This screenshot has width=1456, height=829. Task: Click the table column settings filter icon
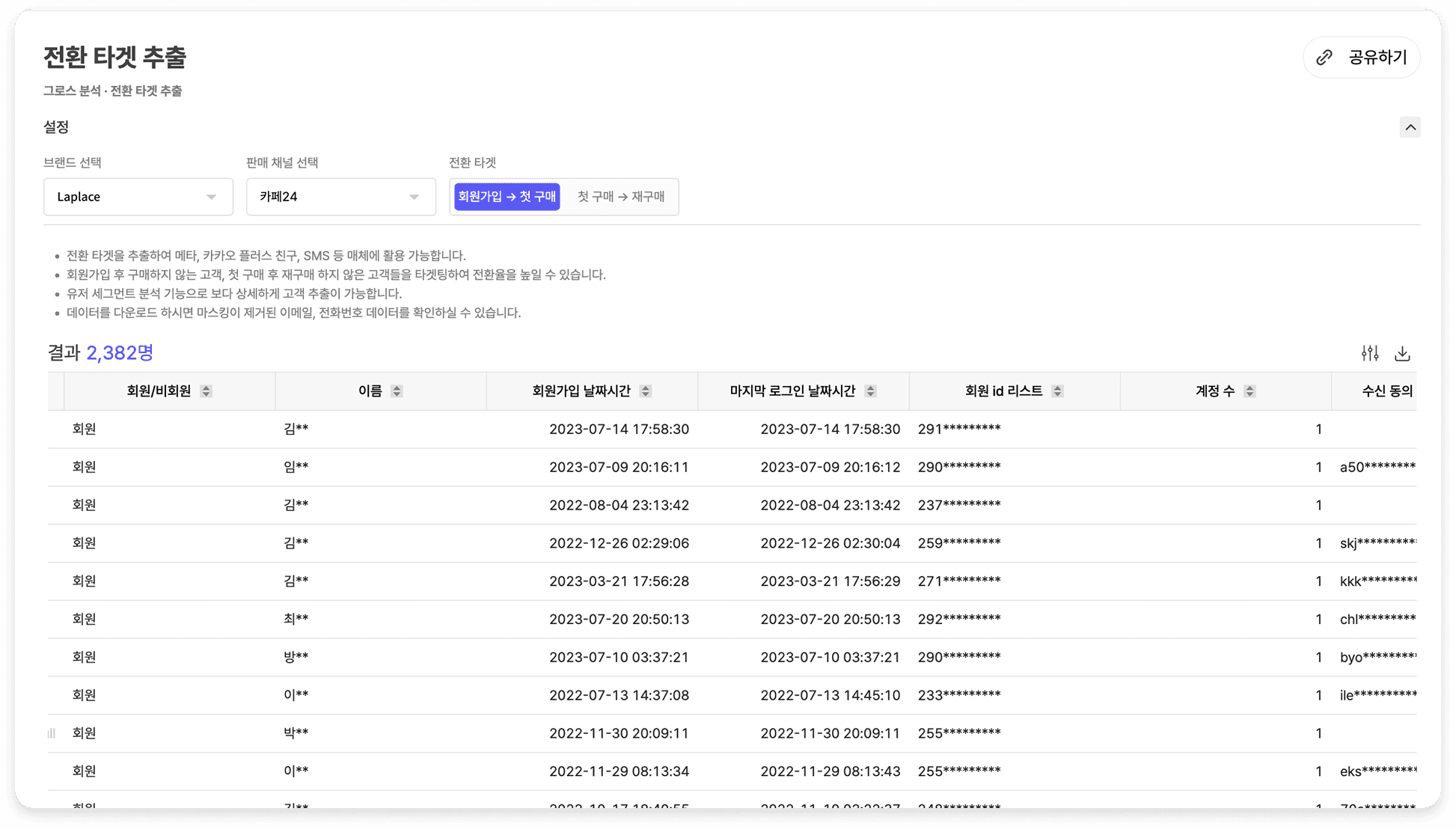coord(1370,353)
